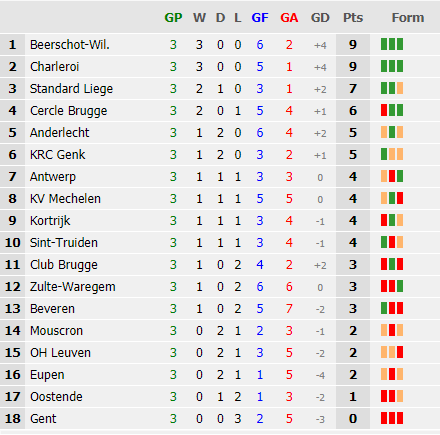Screen dimensions: 440x435
Task: Click Standard Liege's form indicator bars
Action: click(392, 88)
